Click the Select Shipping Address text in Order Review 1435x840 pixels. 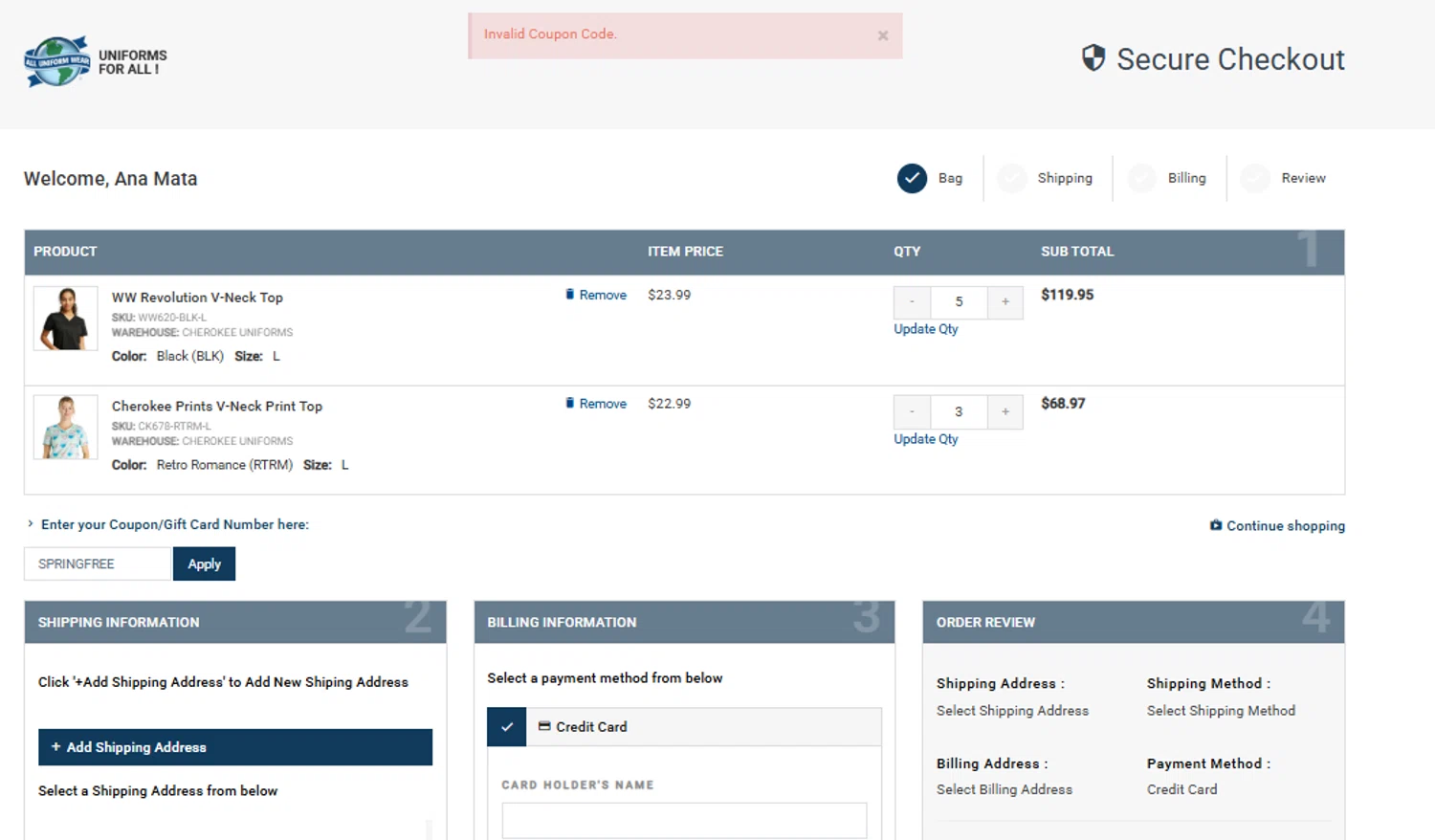pyautogui.click(x=1012, y=711)
